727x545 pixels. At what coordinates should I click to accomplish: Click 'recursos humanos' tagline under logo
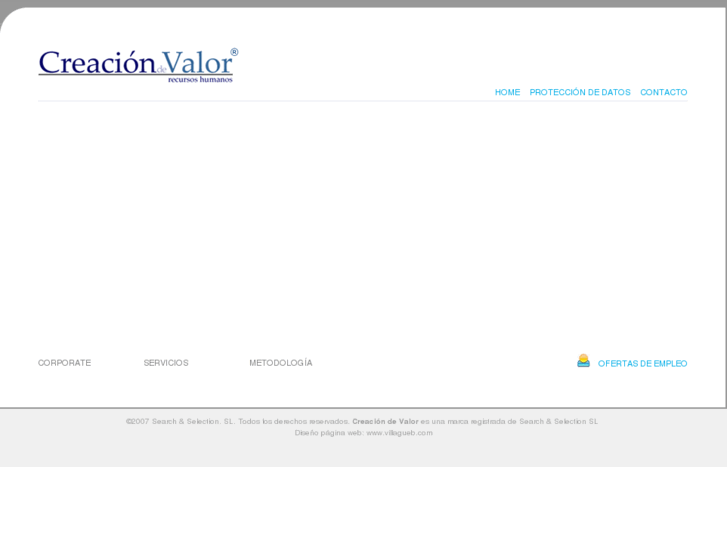pos(200,80)
